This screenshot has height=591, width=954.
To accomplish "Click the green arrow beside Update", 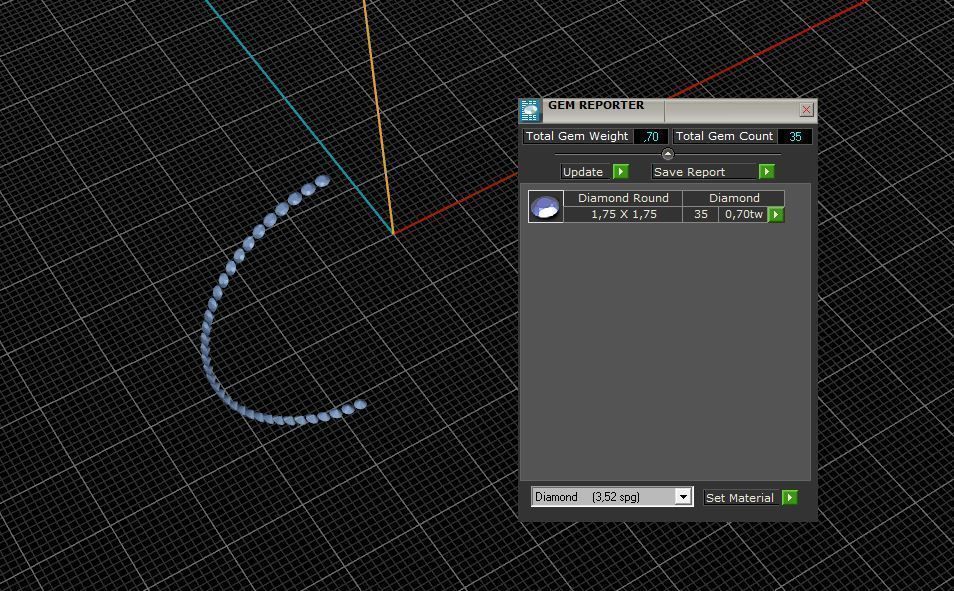I will coord(621,172).
